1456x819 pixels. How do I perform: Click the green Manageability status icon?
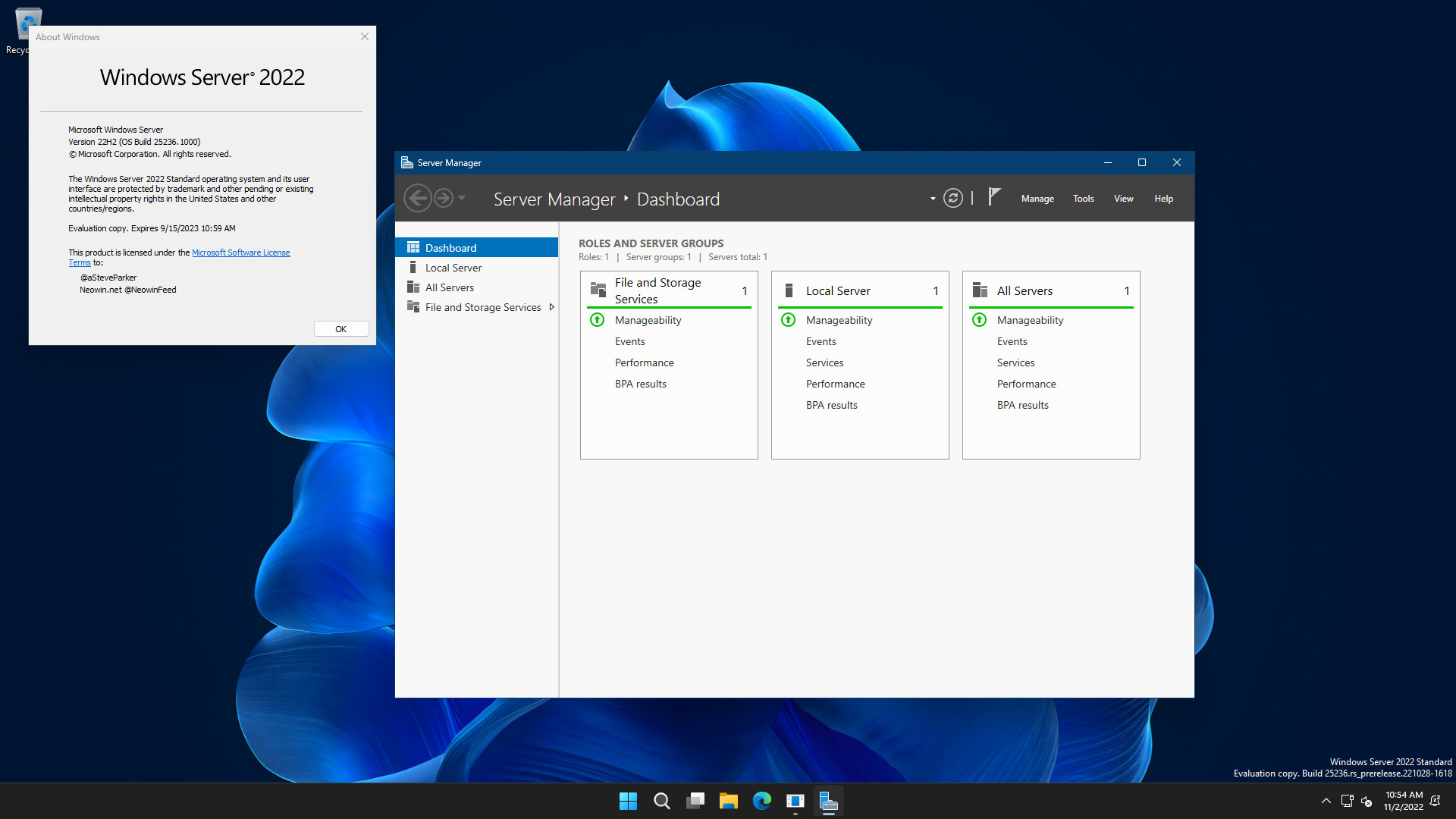597,320
